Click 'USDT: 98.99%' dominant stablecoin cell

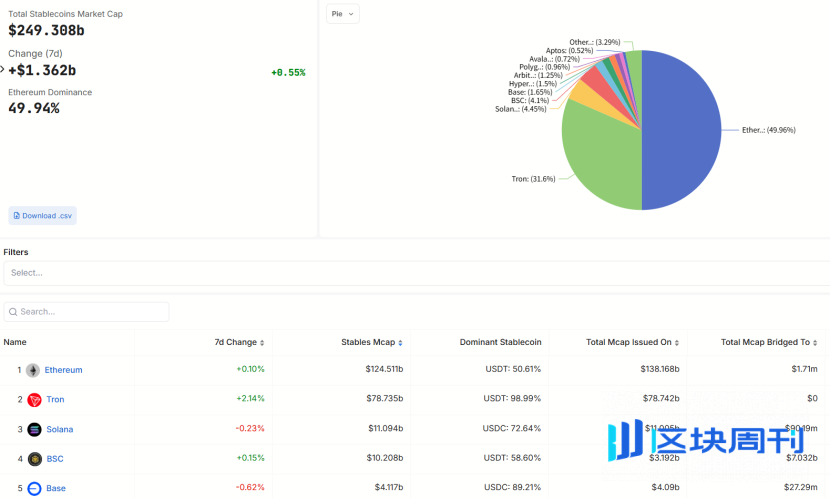click(x=512, y=399)
